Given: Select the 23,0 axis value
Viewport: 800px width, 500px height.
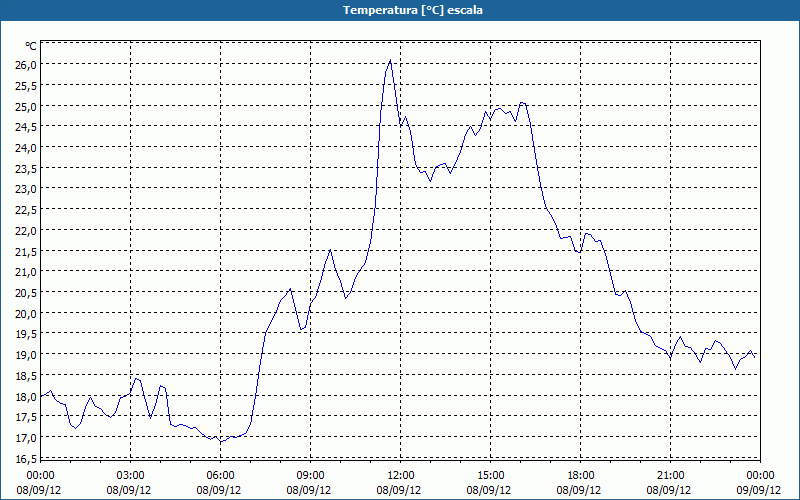Looking at the screenshot, I should tap(26, 189).
